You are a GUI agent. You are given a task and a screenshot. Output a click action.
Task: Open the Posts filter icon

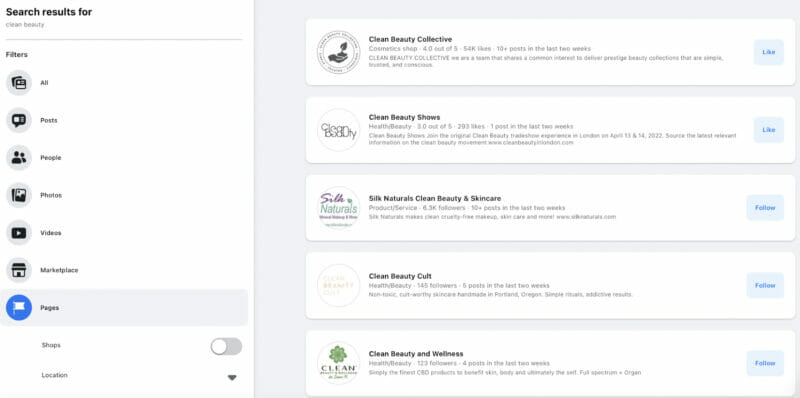click(x=19, y=120)
